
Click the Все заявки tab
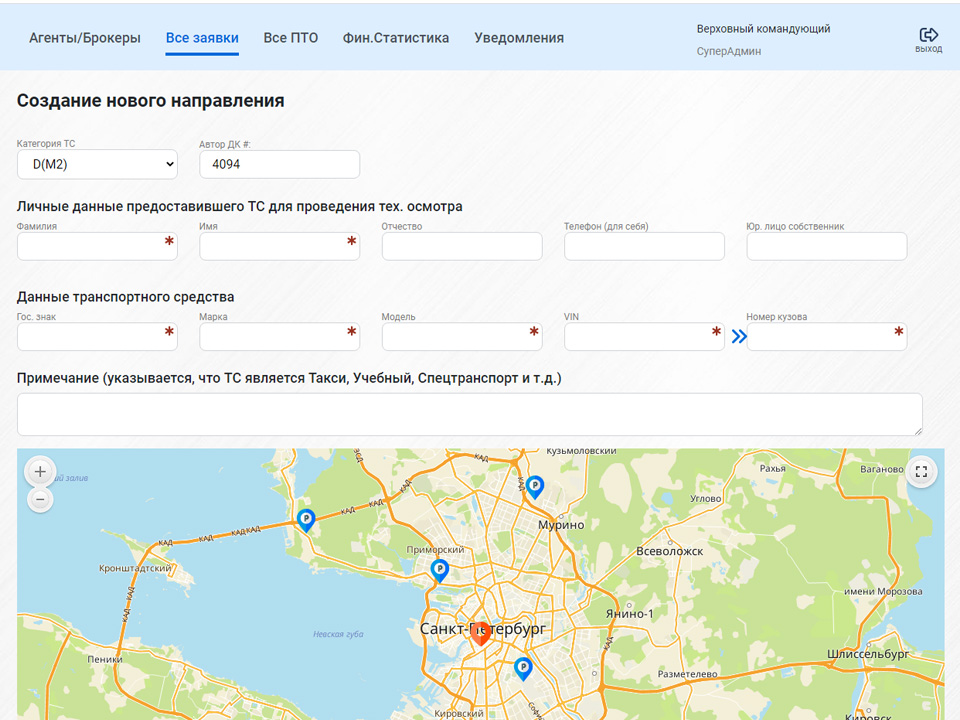[202, 38]
